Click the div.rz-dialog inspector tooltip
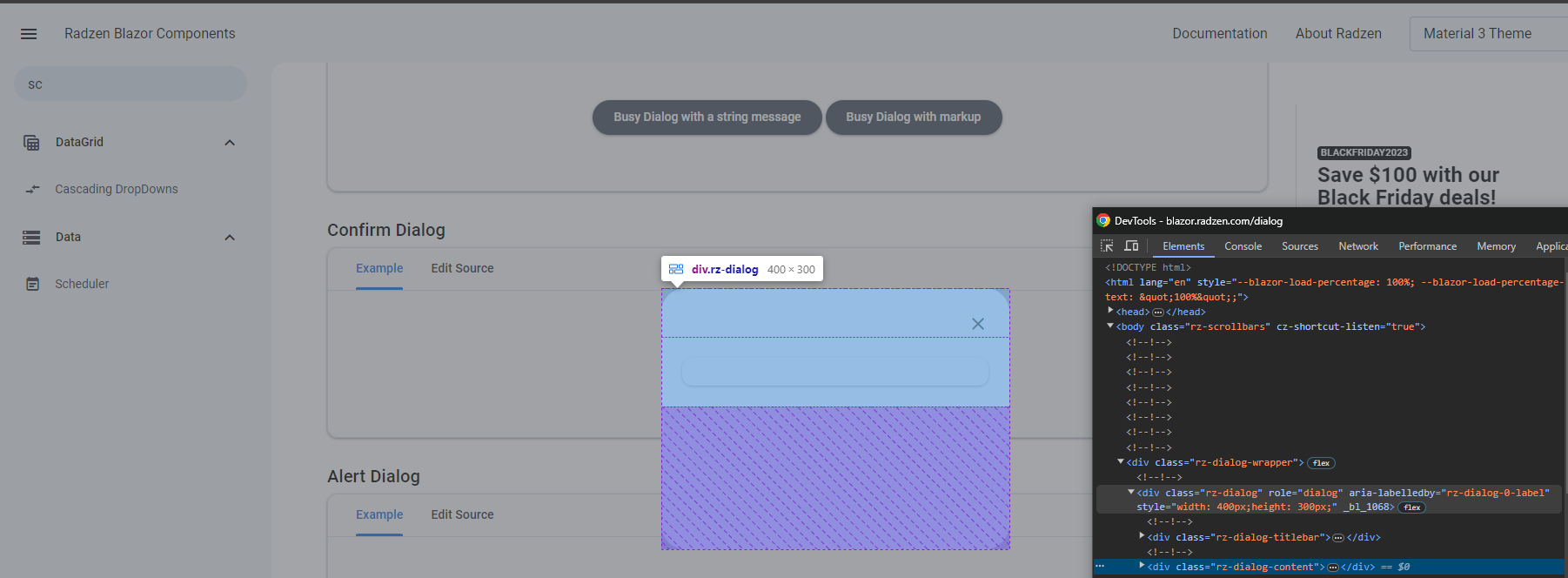 click(742, 270)
